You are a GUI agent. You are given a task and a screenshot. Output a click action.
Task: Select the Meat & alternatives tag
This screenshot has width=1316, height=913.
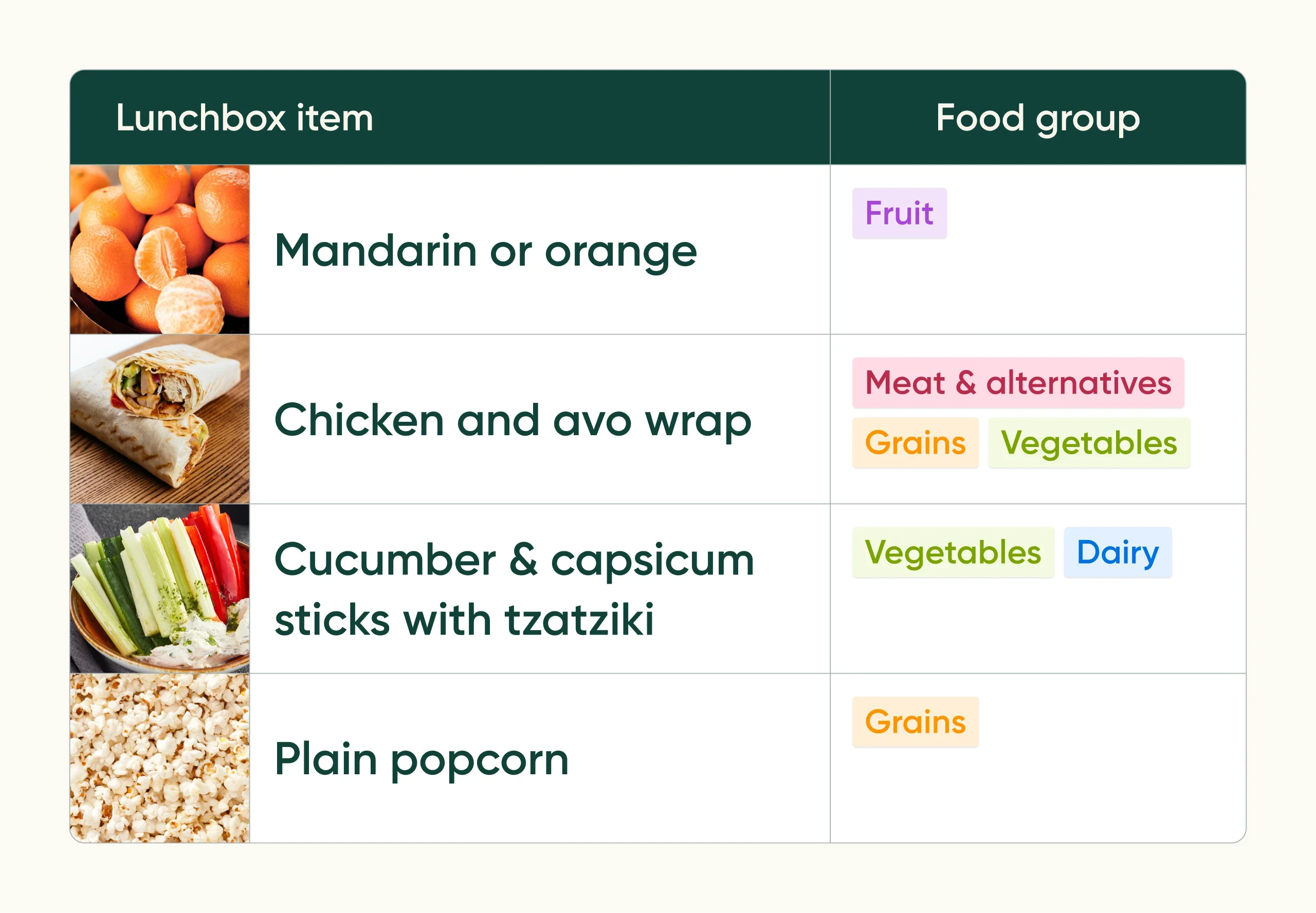(x=1017, y=383)
